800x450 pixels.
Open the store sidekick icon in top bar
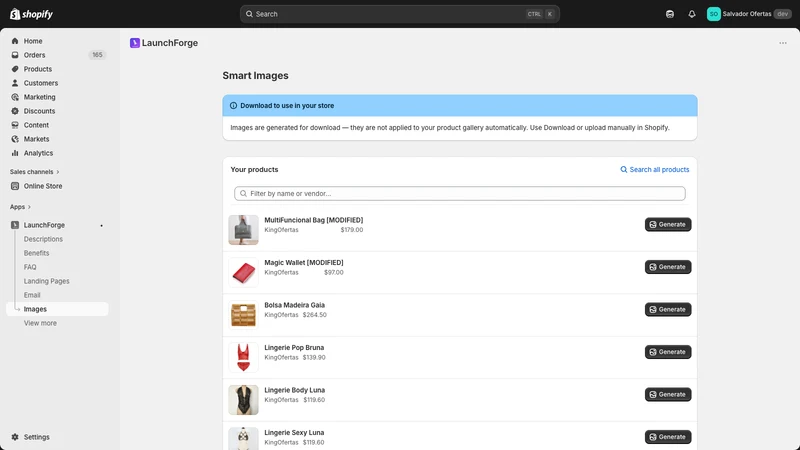click(x=670, y=14)
